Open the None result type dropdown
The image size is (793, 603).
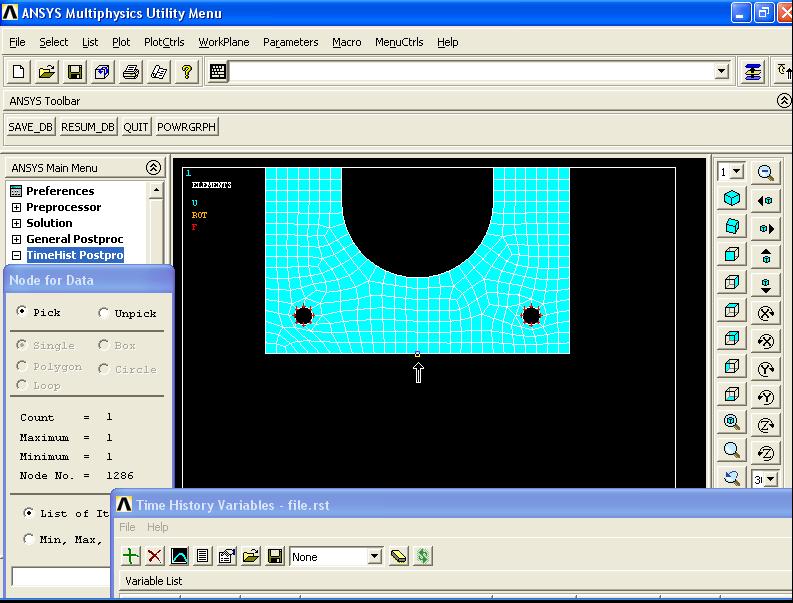click(374, 556)
